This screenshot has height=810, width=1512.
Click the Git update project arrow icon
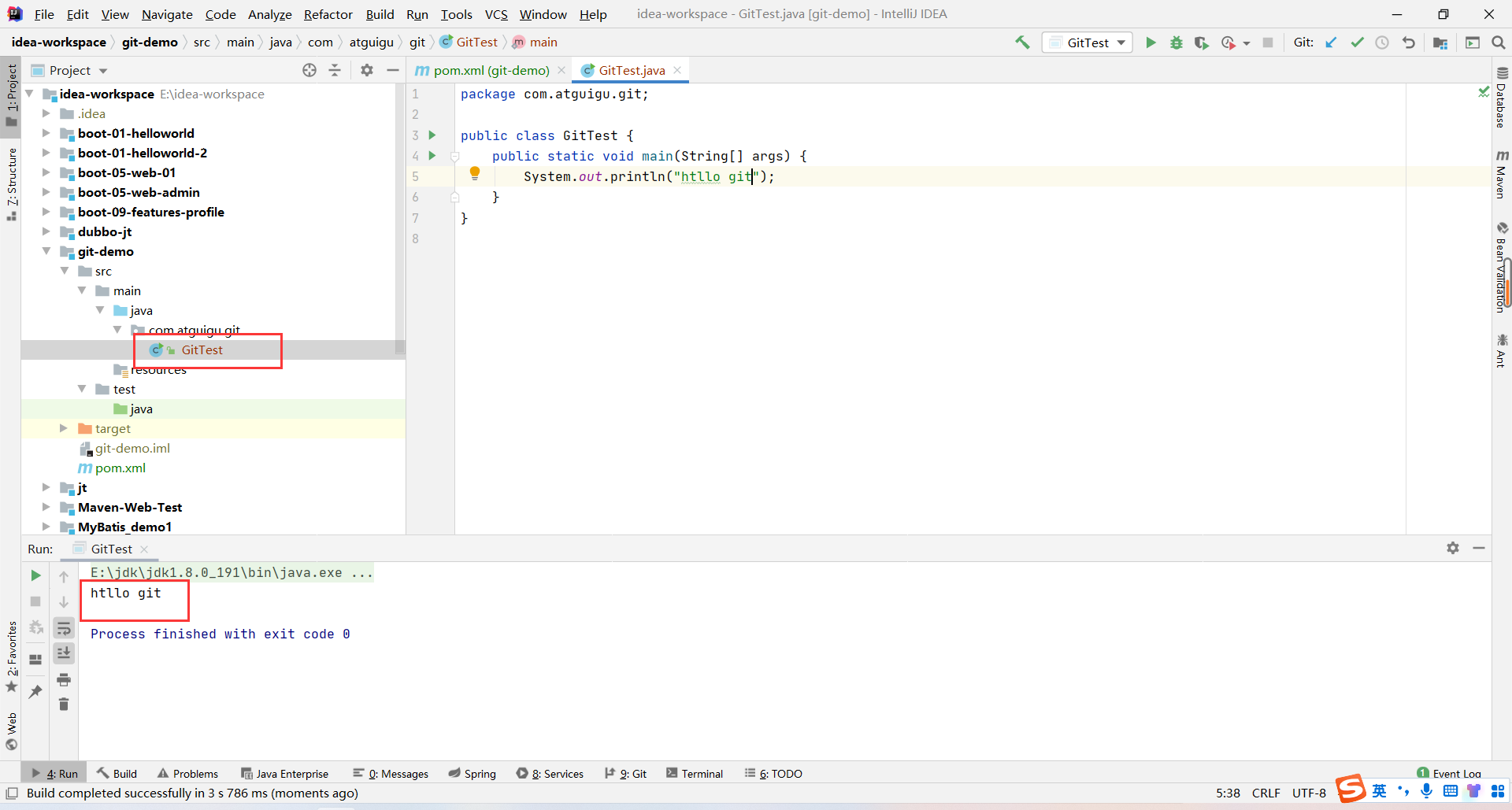pyautogui.click(x=1331, y=43)
